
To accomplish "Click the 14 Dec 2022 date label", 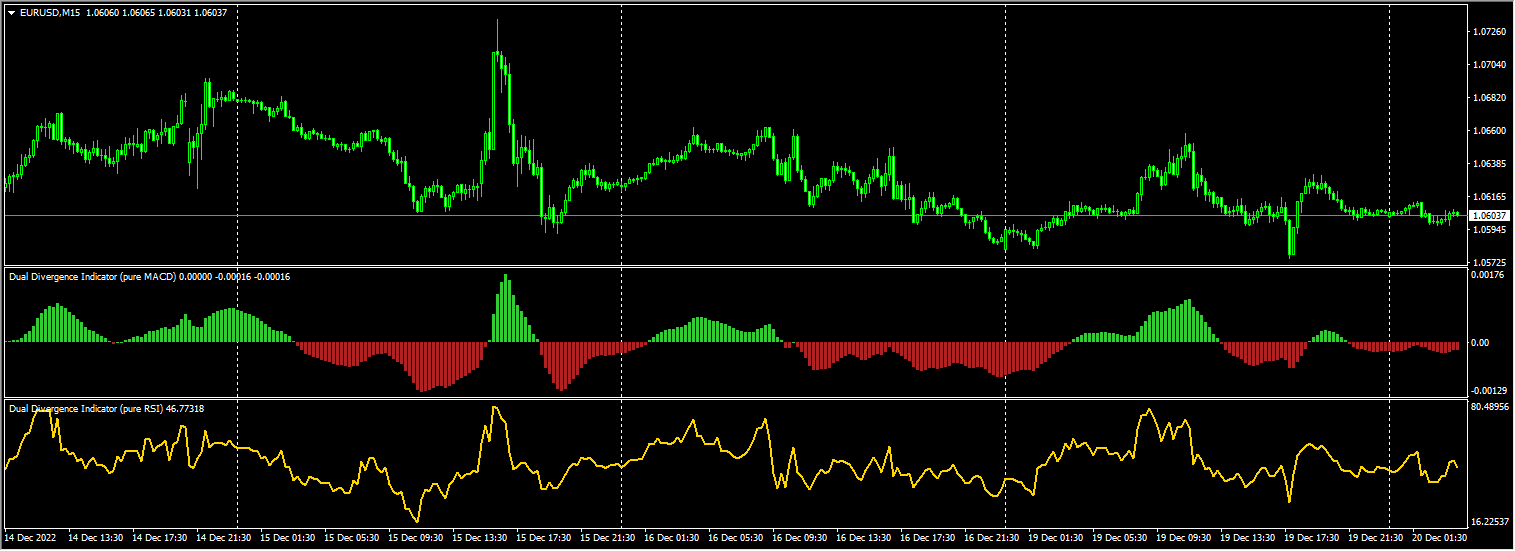I will coord(32,537).
